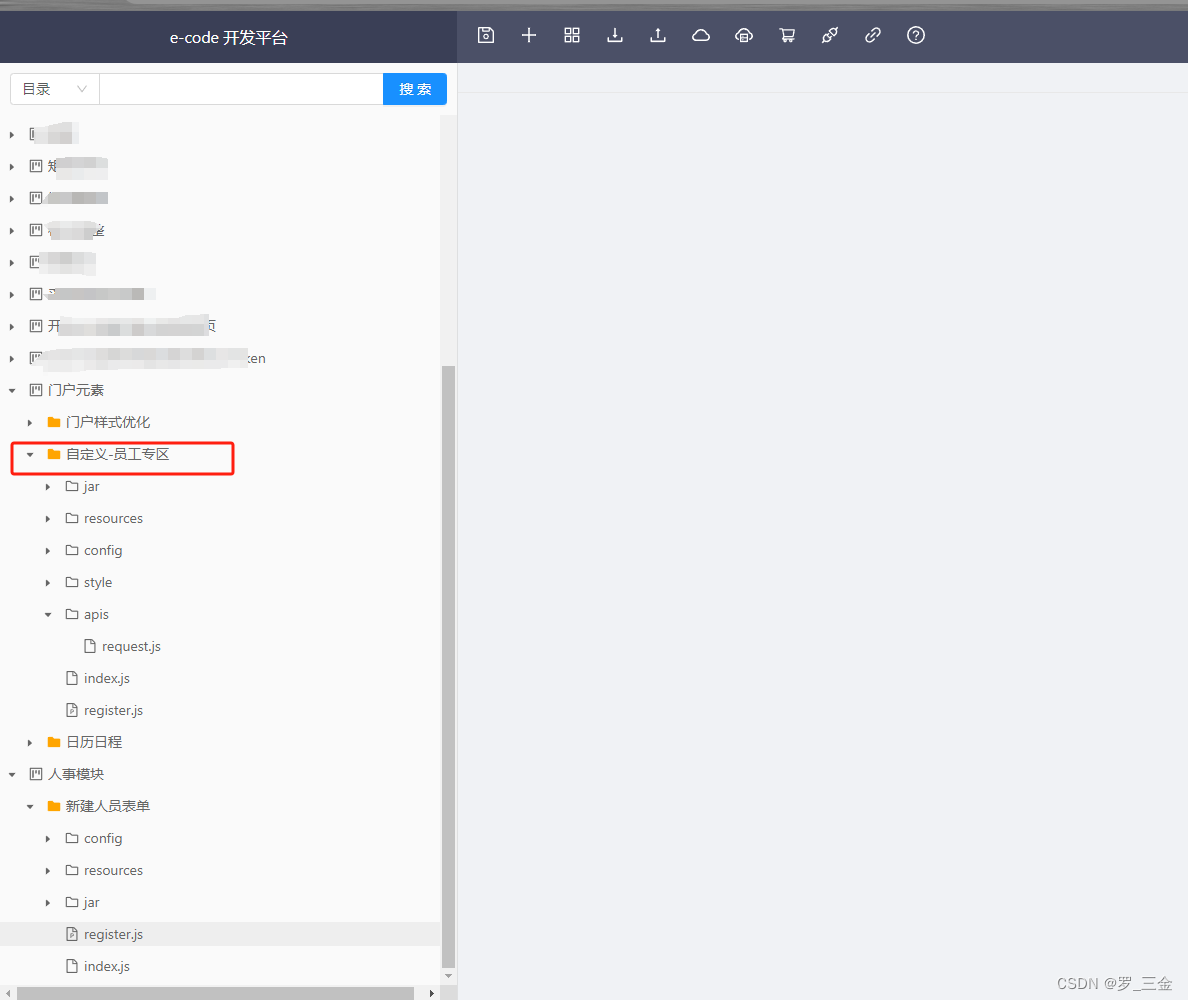Click the save icon in toolbar
The image size is (1188, 1000).
[x=486, y=36]
